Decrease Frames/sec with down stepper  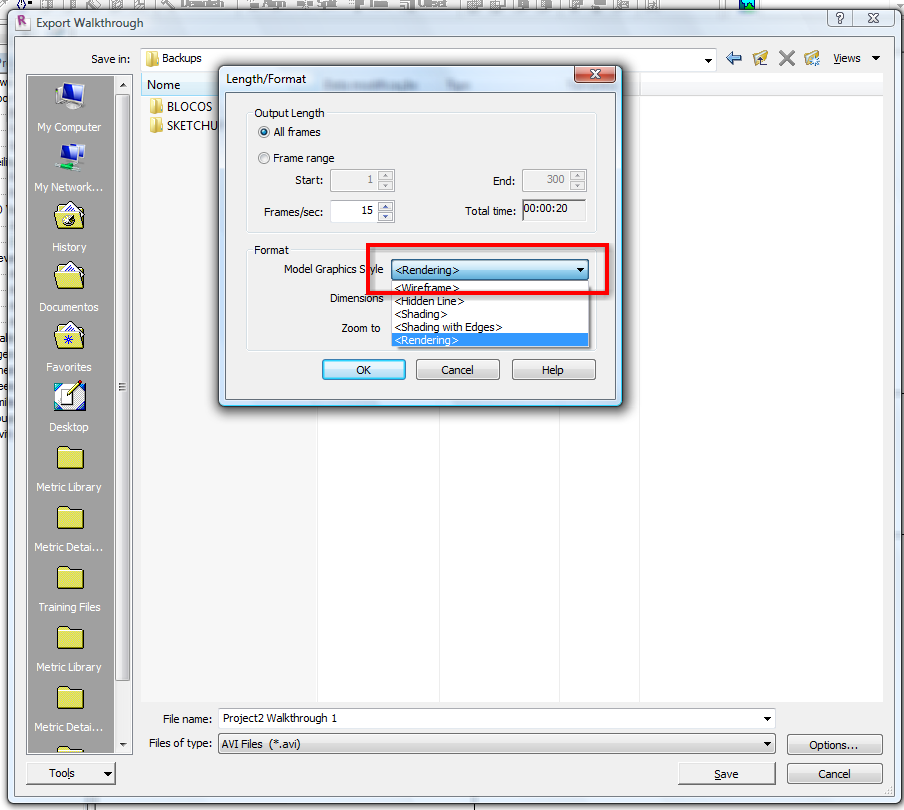tap(386, 217)
